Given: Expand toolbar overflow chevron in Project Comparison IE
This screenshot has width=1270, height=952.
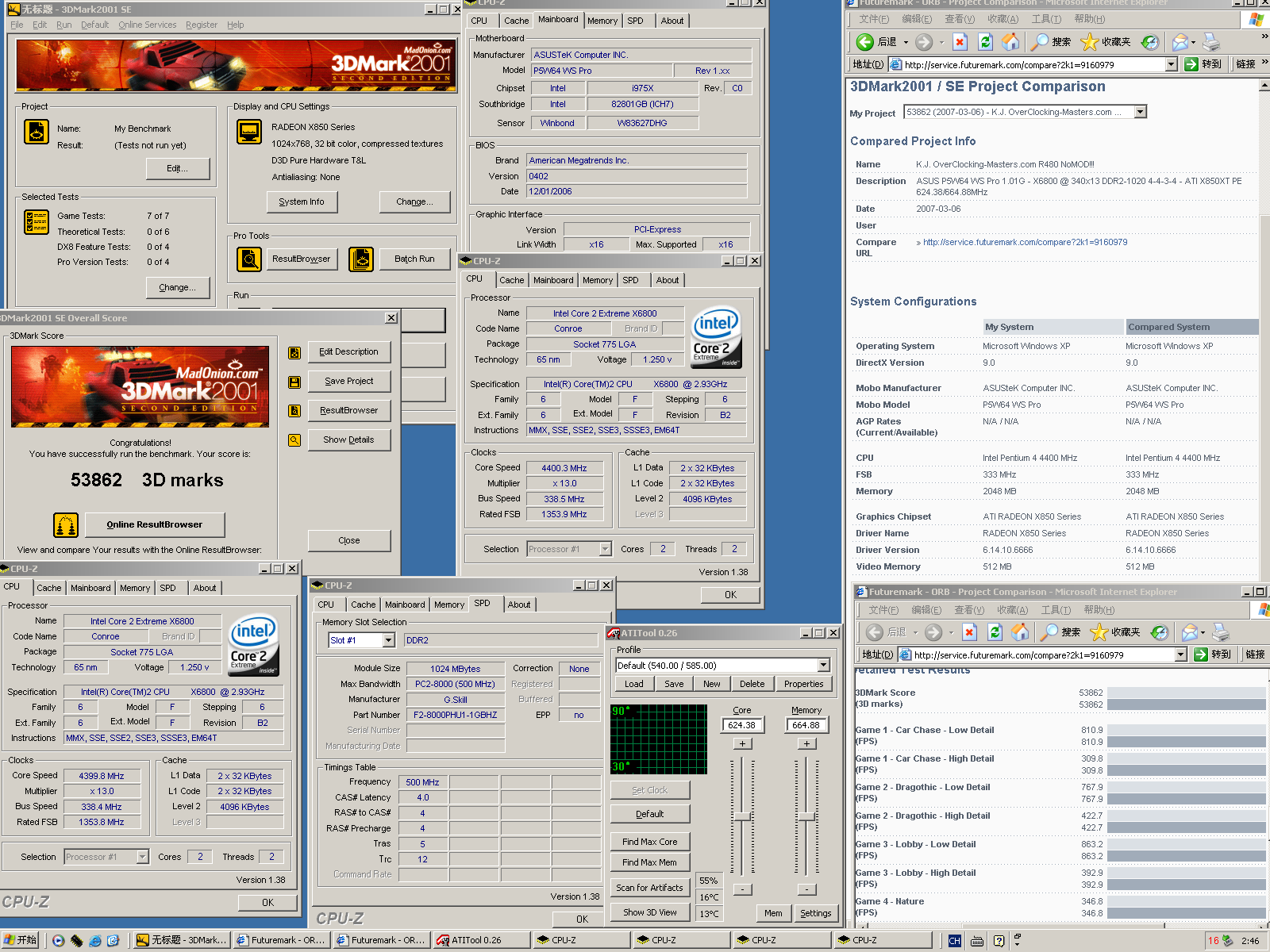Looking at the screenshot, I should (1264, 36).
